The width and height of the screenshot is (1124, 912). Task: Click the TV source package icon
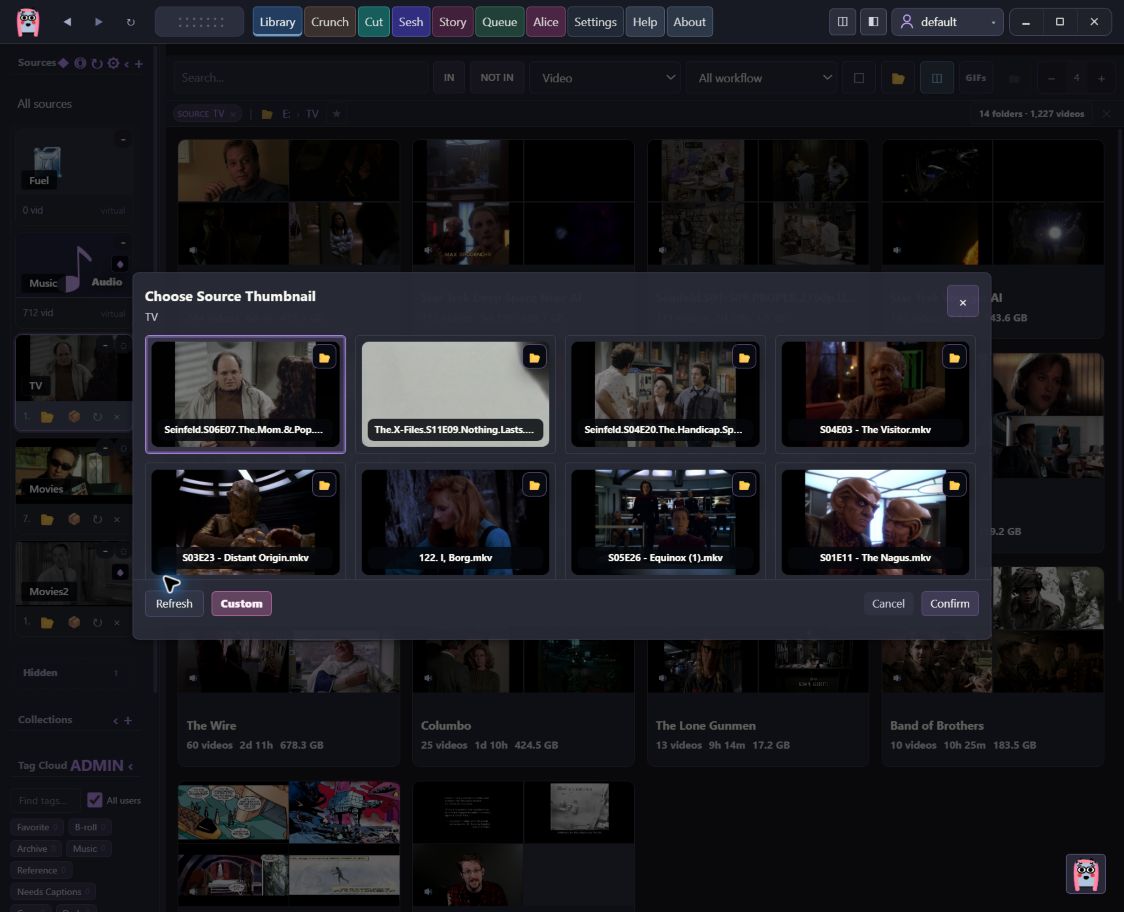point(74,417)
